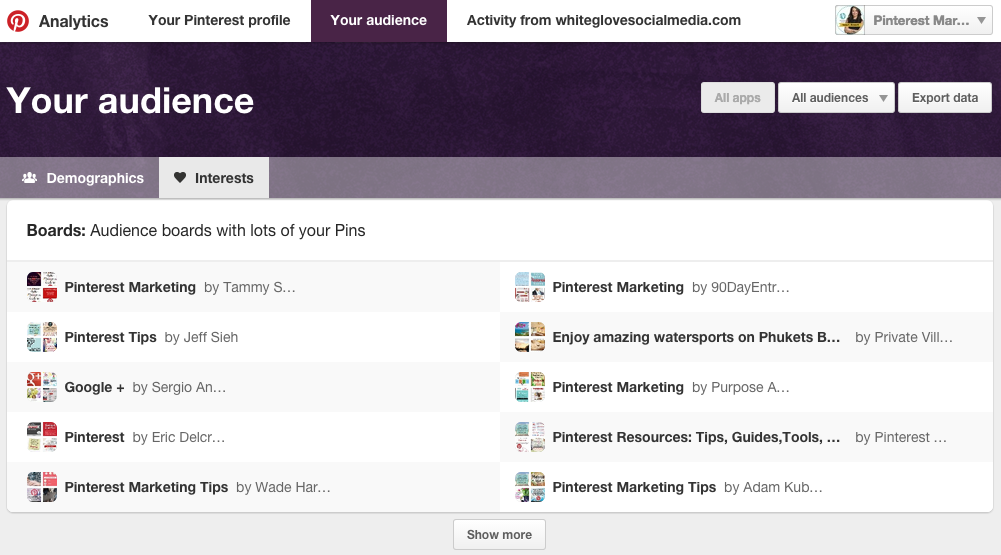Viewport: 1001px width, 555px height.
Task: Open Enjoy amazing watersports on Phukets board
Action: tap(696, 337)
